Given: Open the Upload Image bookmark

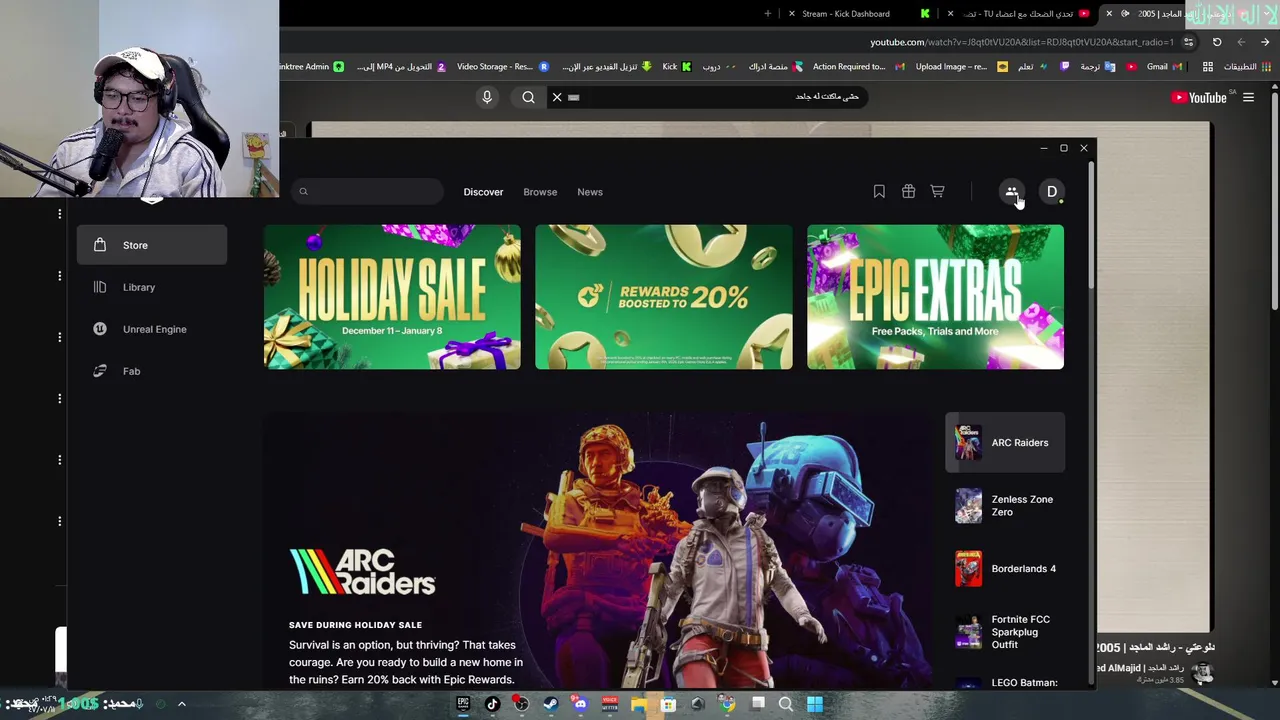Looking at the screenshot, I should 961,67.
